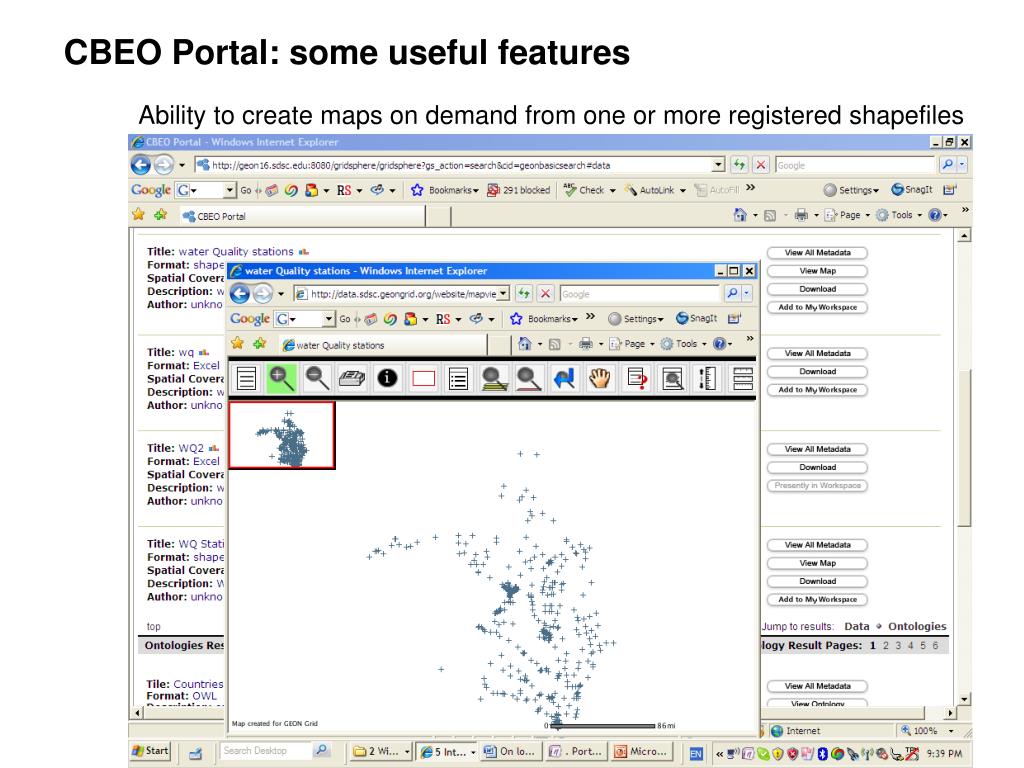The image size is (1024, 768).
Task: Click SnagIt icon in CBEO Portal Google toolbar
Action: click(x=912, y=189)
